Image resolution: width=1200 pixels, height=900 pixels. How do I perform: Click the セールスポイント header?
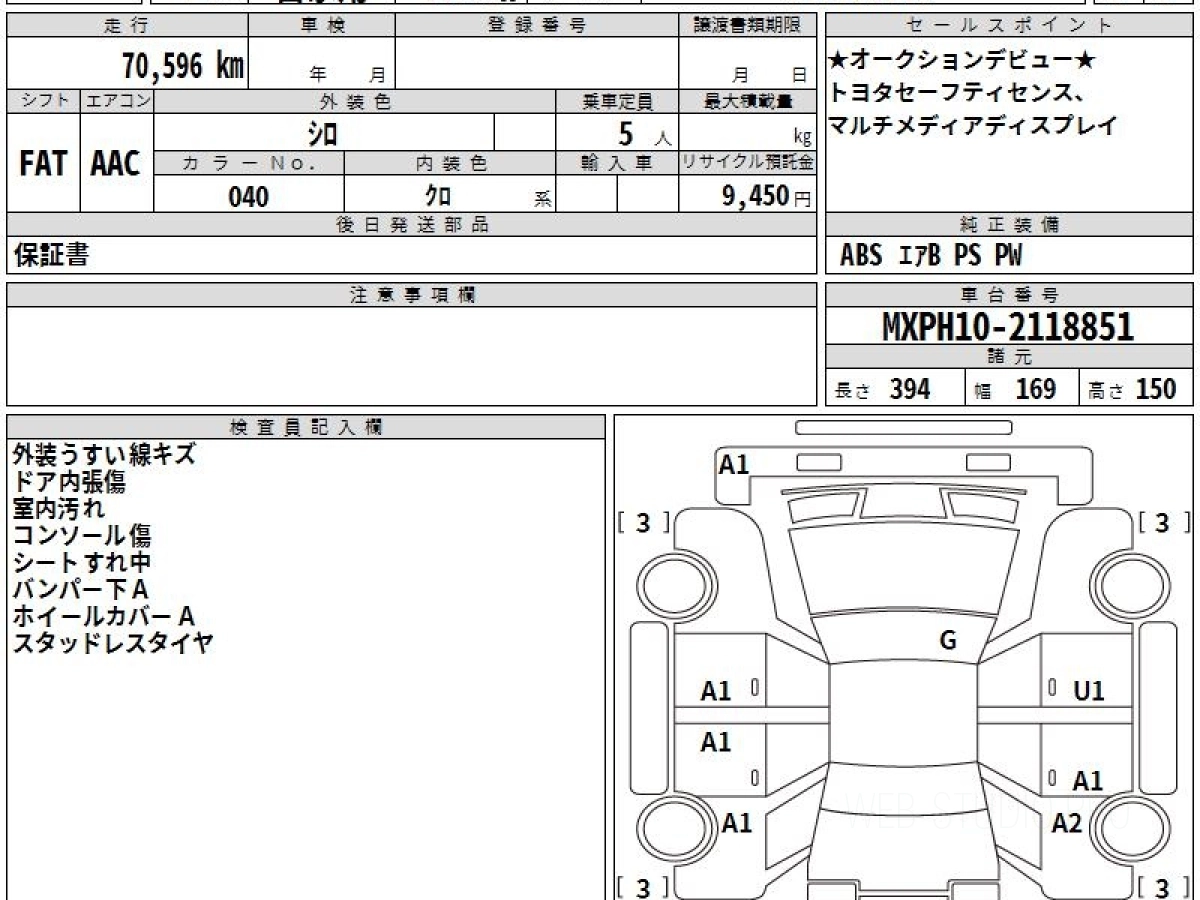(x=1009, y=26)
